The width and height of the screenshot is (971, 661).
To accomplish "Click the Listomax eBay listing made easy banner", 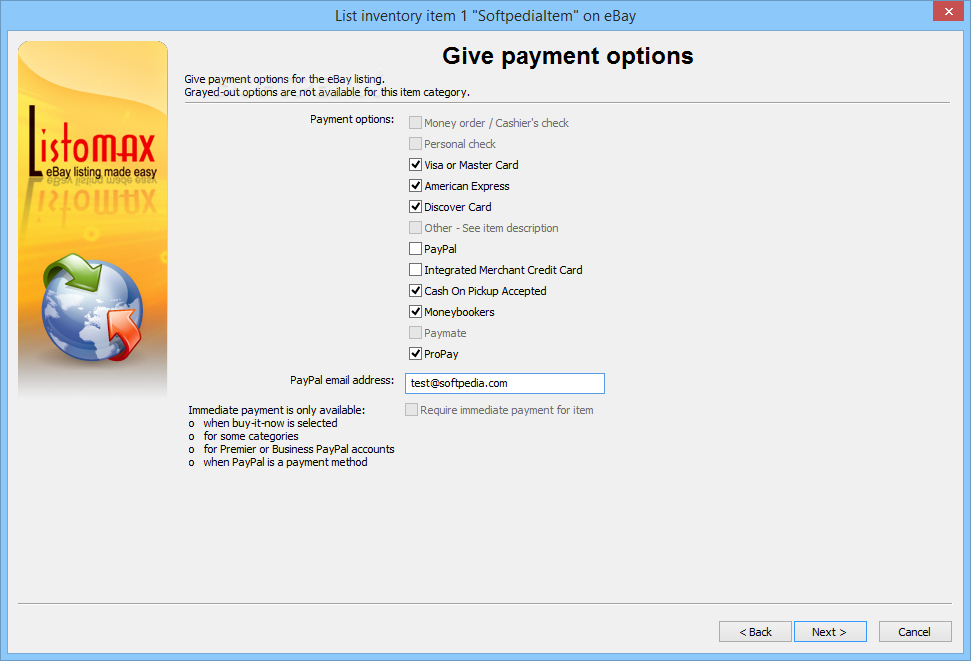I will pos(93,219).
